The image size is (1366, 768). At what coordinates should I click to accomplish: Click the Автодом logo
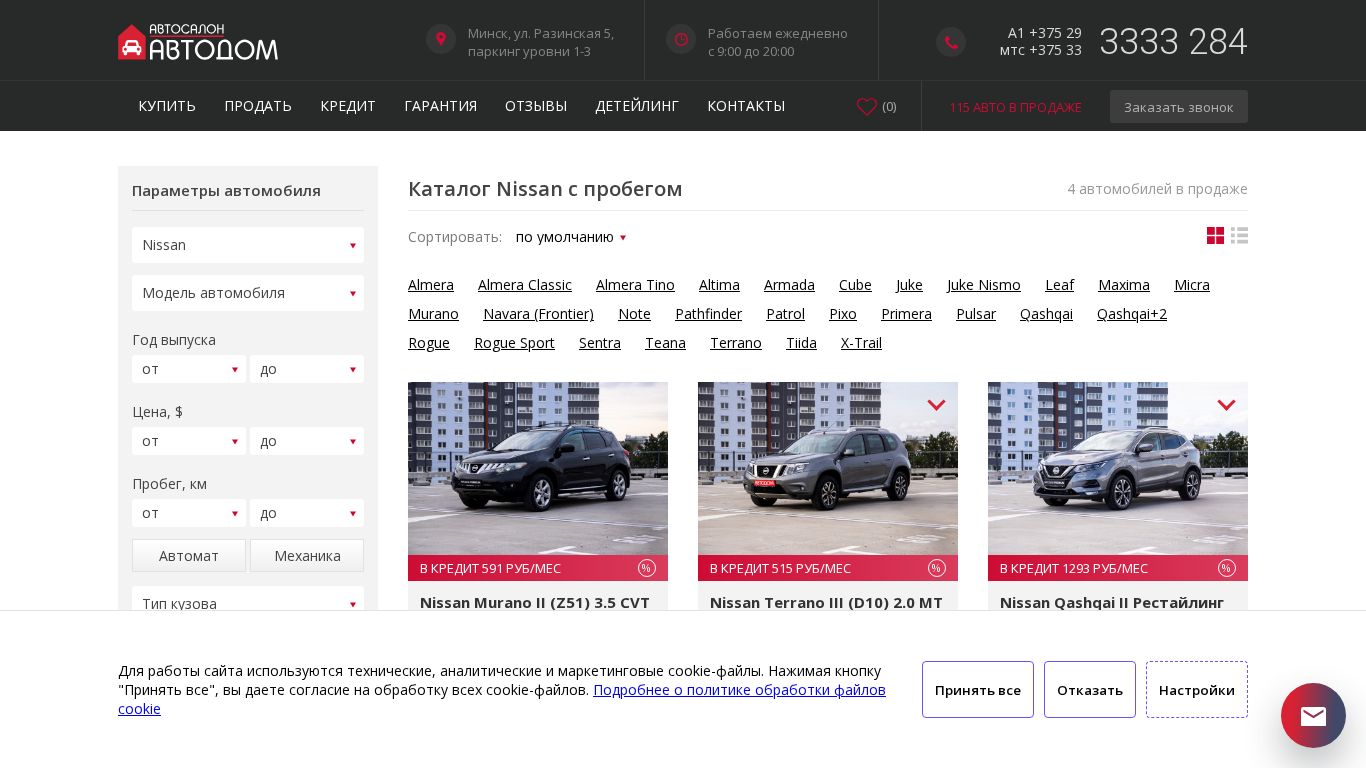[198, 41]
